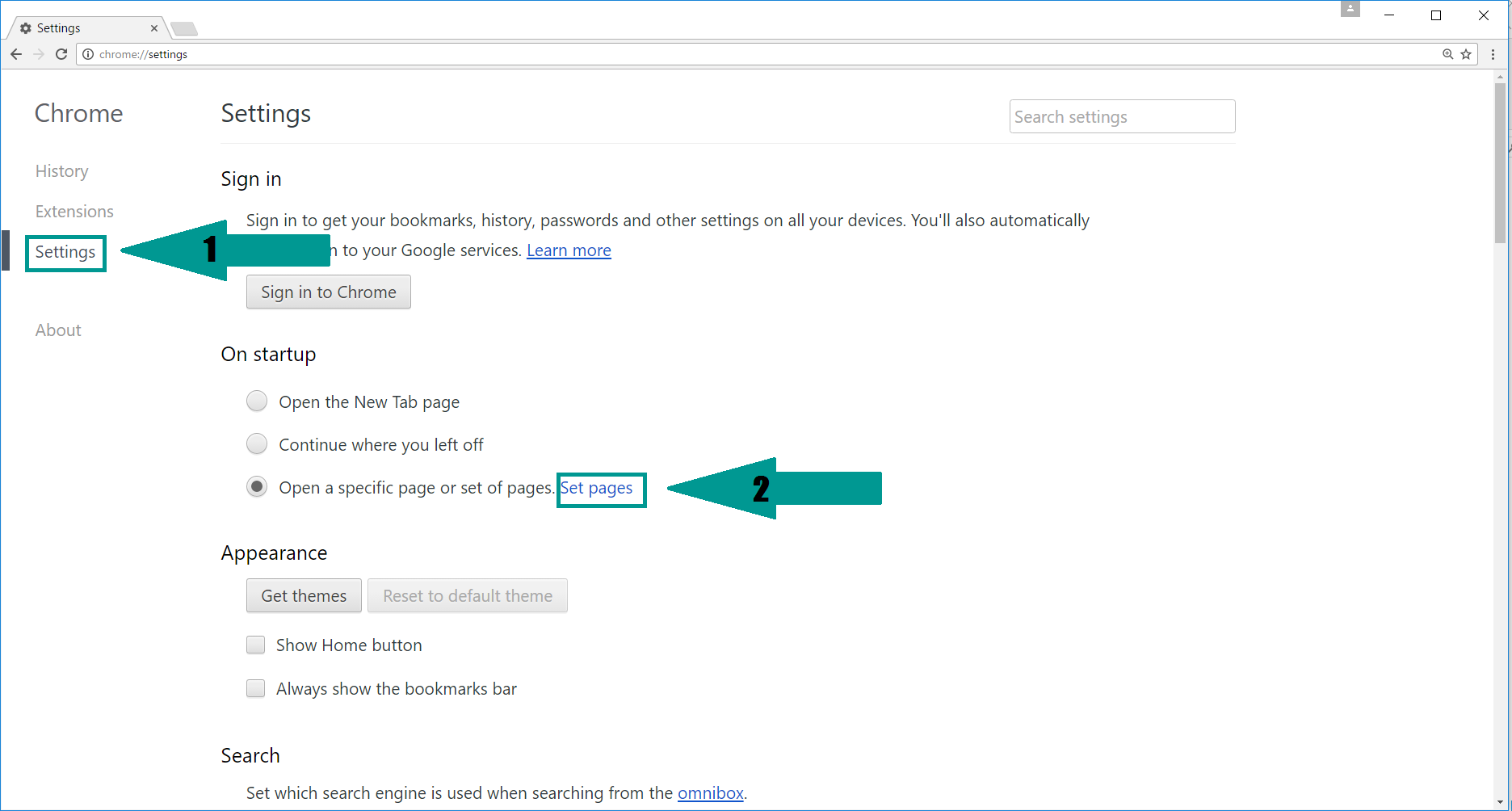Reload the page with refresh icon

61,54
